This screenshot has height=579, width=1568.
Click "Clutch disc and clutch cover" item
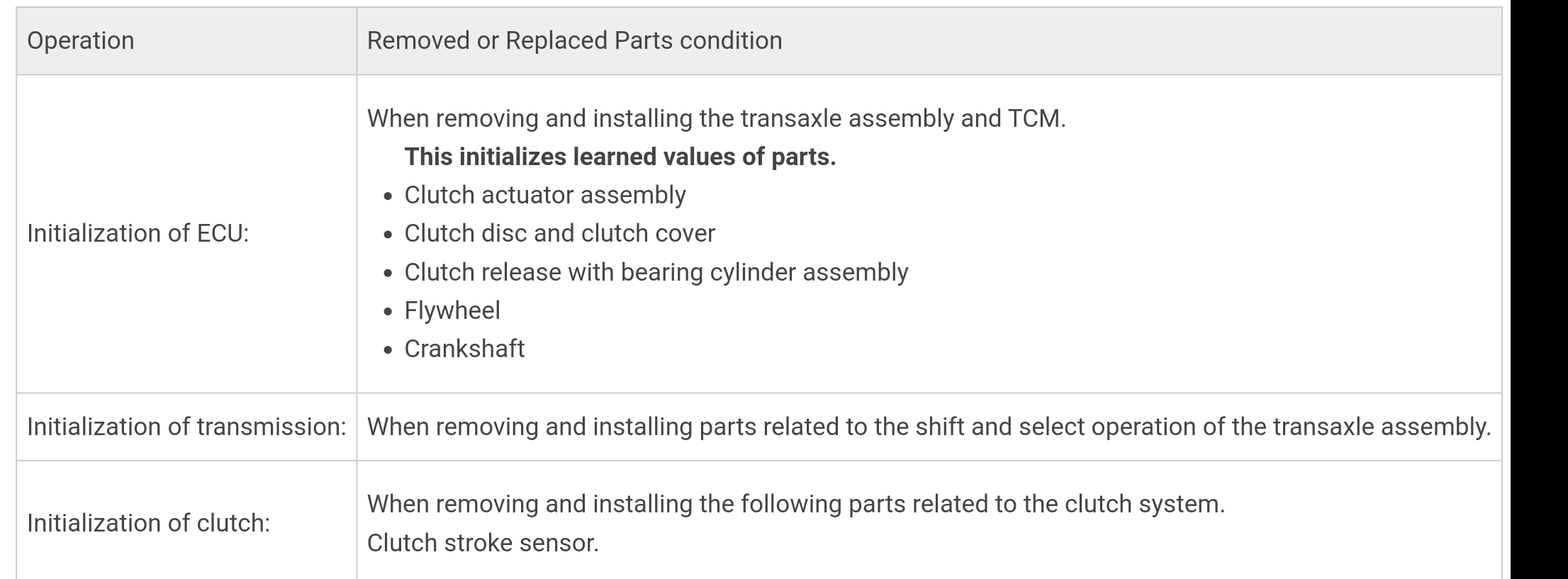[559, 233]
